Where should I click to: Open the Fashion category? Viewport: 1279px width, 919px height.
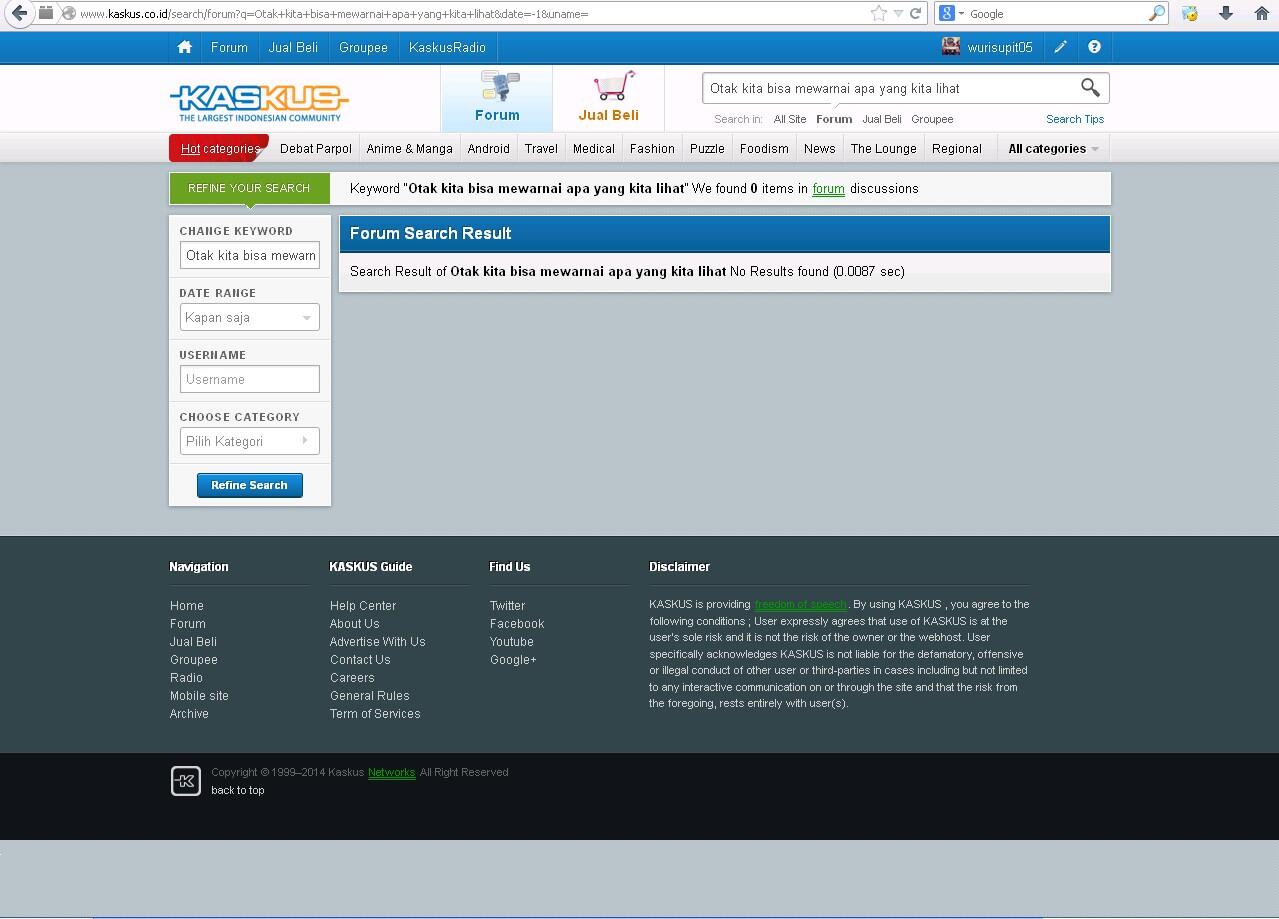tap(652, 148)
